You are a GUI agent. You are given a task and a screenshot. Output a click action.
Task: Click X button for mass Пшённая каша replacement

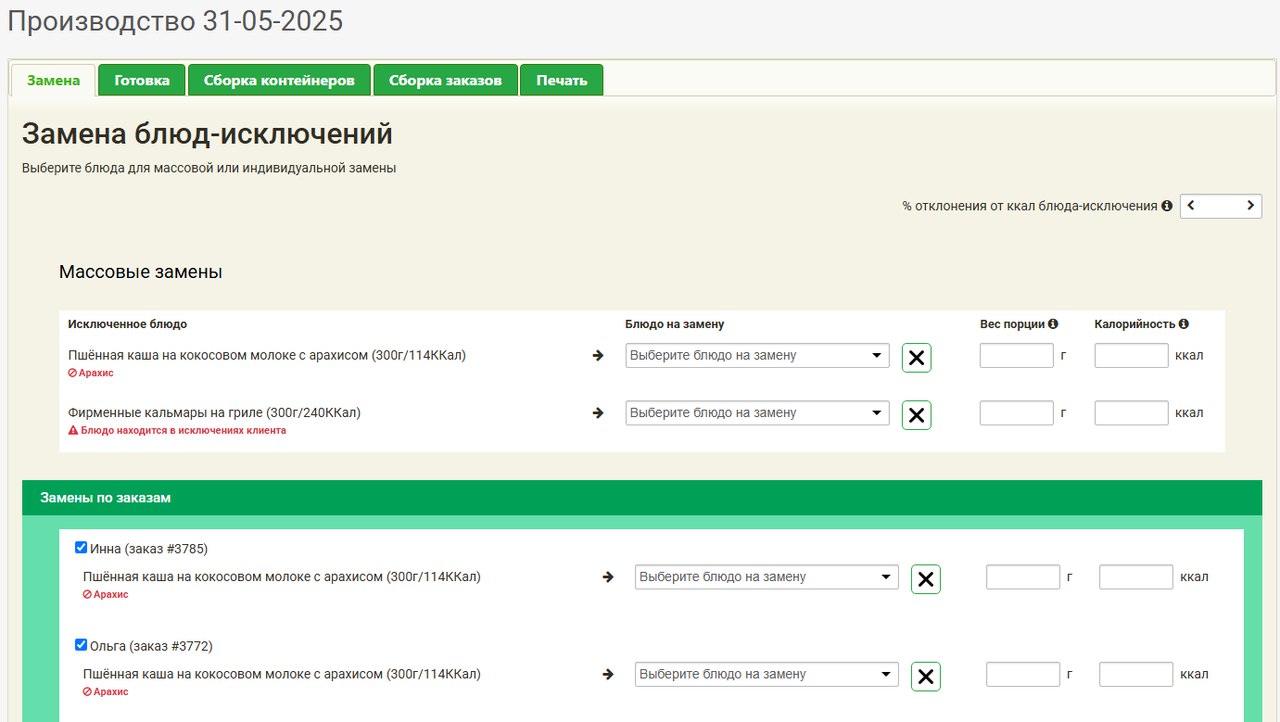click(916, 358)
